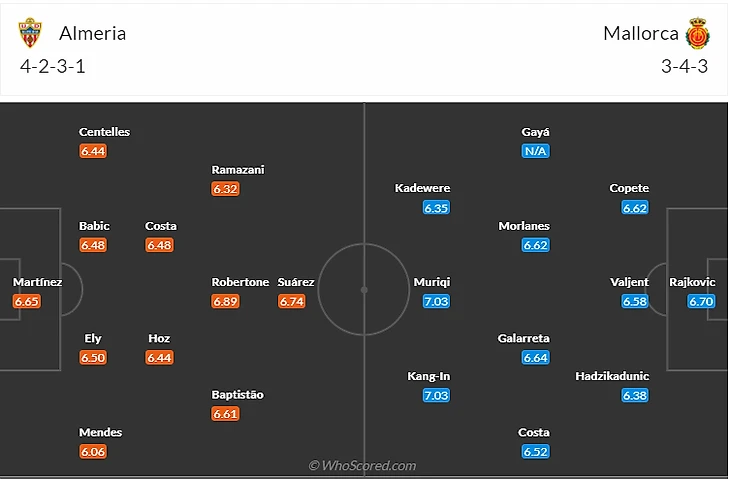Image resolution: width=730 pixels, height=479 pixels.
Task: Click Centelles's 6.44 rating badge
Action: (93, 151)
